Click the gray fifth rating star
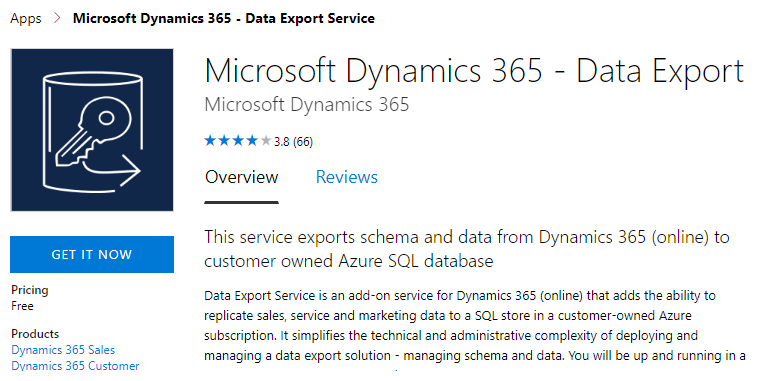This screenshot has height=381, width=760. pos(266,141)
